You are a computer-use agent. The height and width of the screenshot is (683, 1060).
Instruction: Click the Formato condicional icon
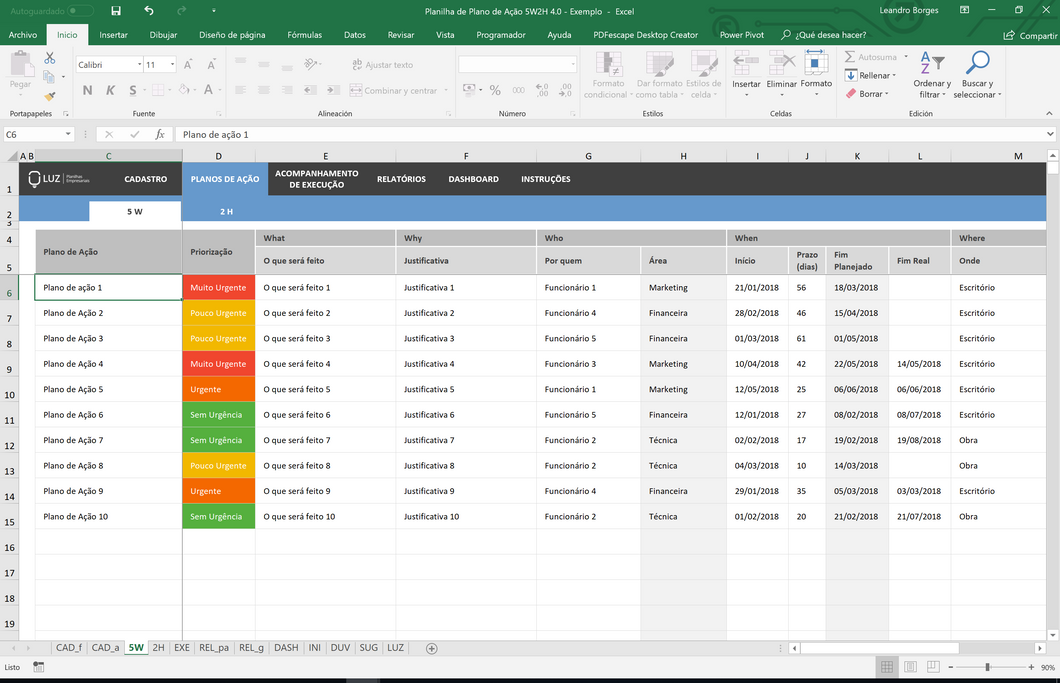tap(608, 75)
